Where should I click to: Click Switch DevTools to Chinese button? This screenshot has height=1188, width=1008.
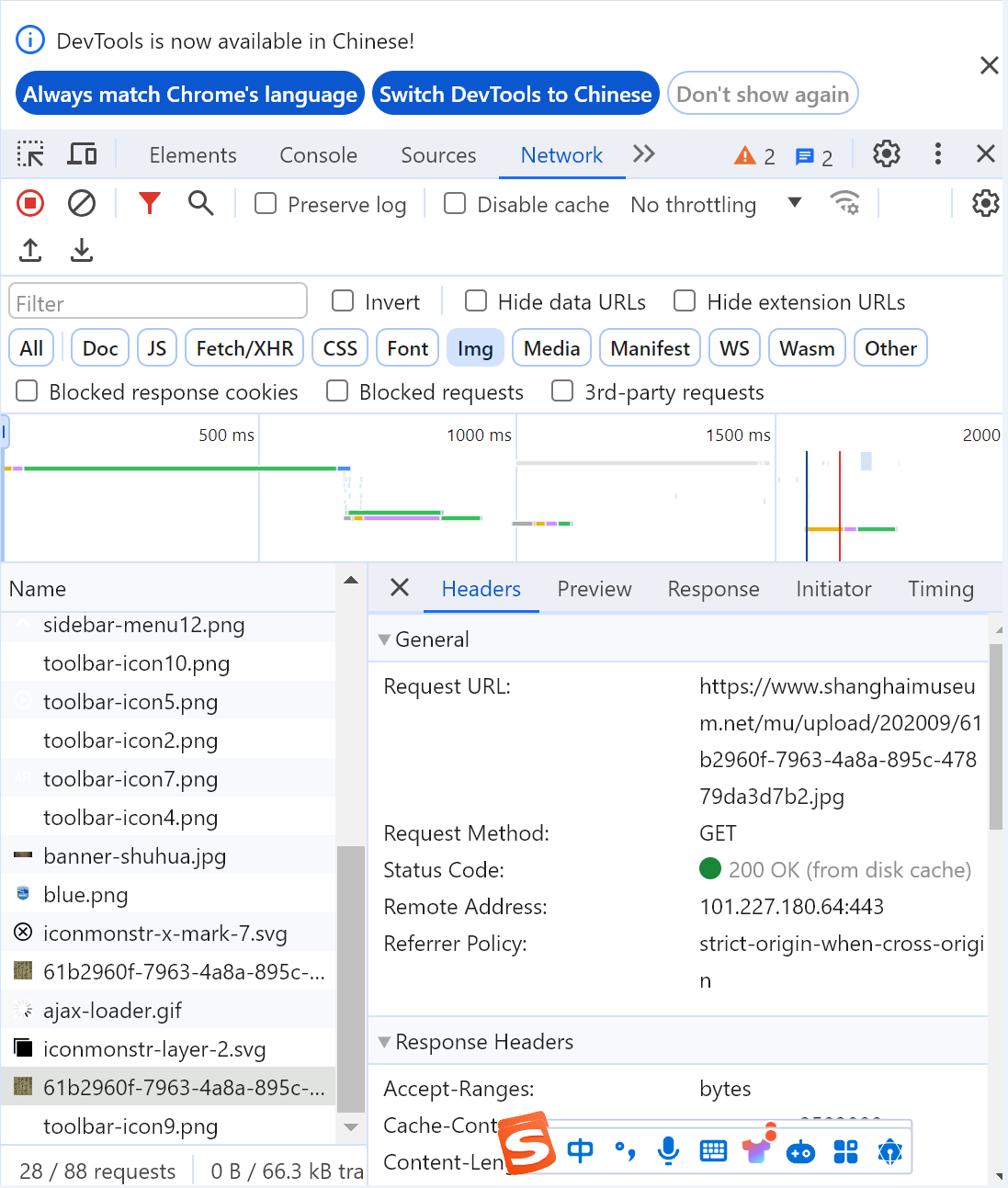click(x=515, y=94)
